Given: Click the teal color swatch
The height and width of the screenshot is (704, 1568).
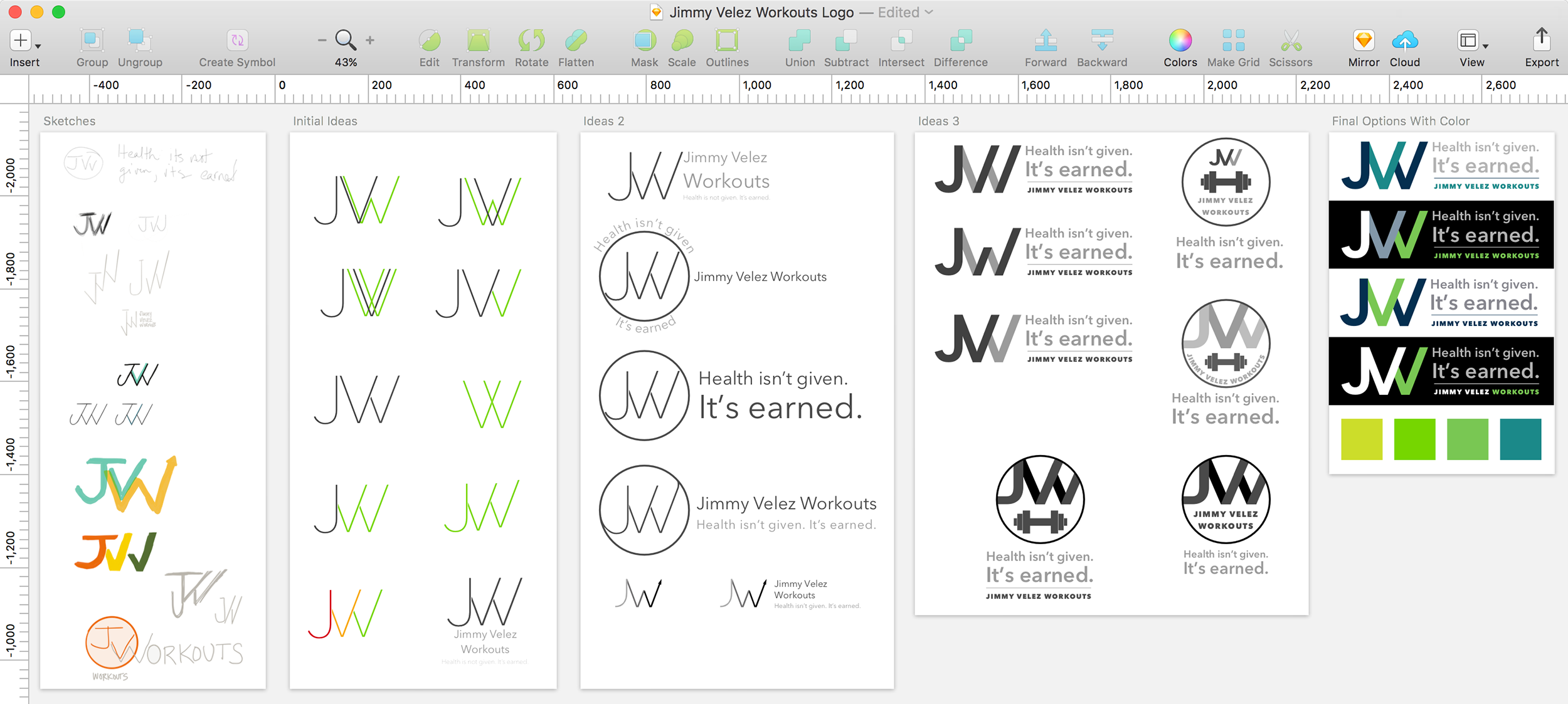Looking at the screenshot, I should (1520, 439).
